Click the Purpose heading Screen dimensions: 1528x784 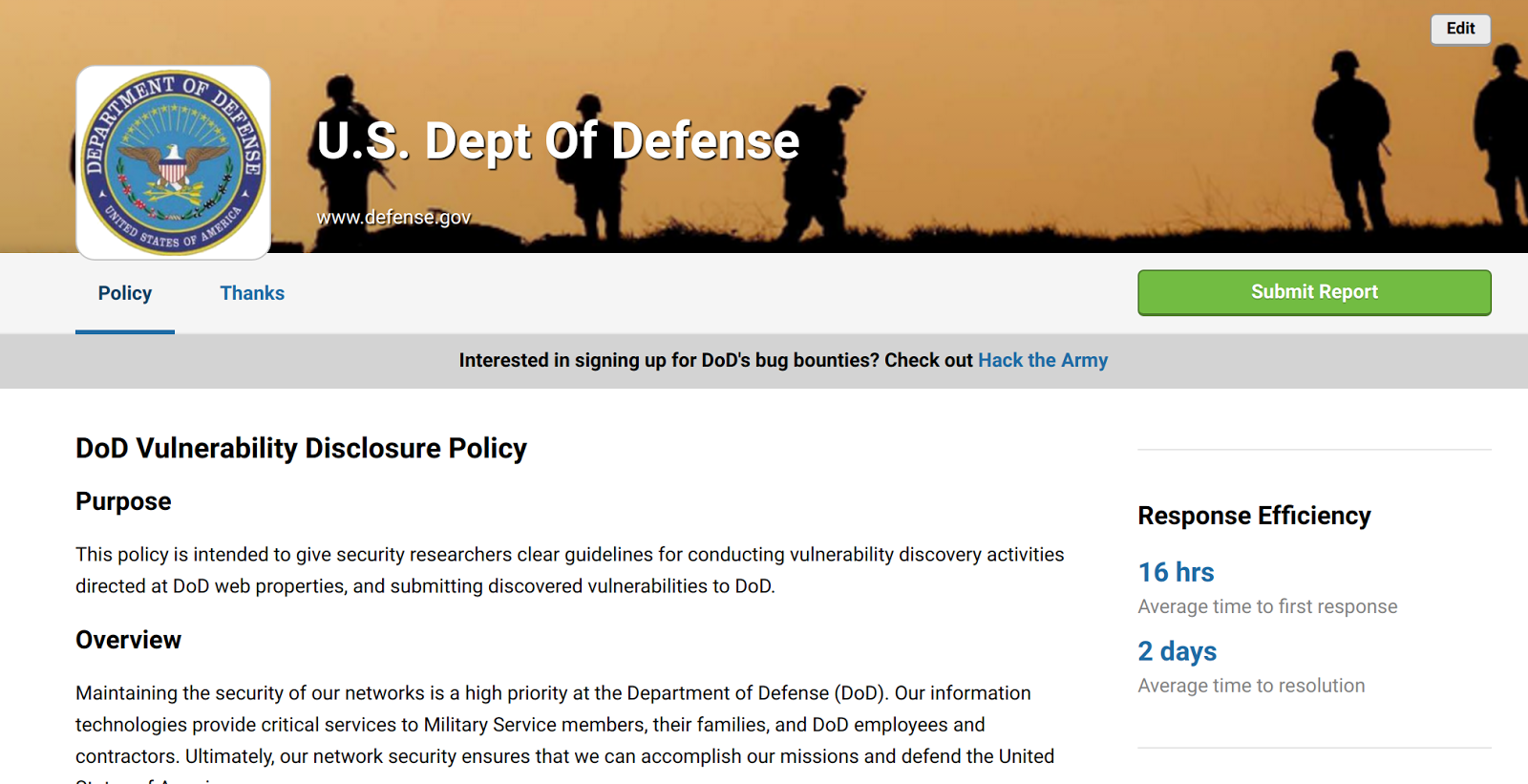[123, 501]
